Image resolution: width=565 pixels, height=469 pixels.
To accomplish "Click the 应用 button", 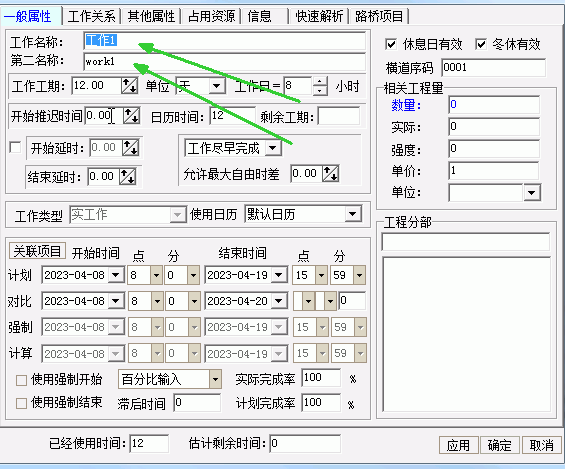I will click(458, 445).
